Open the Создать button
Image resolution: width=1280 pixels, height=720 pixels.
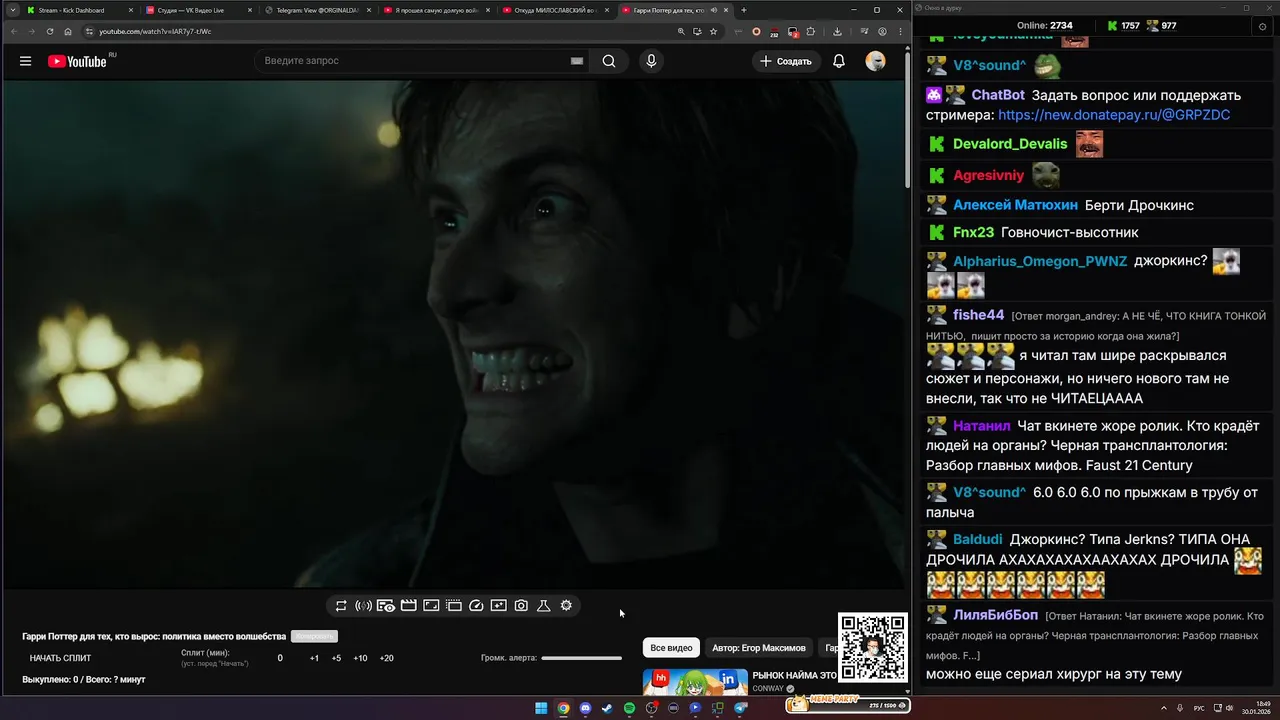point(786,61)
